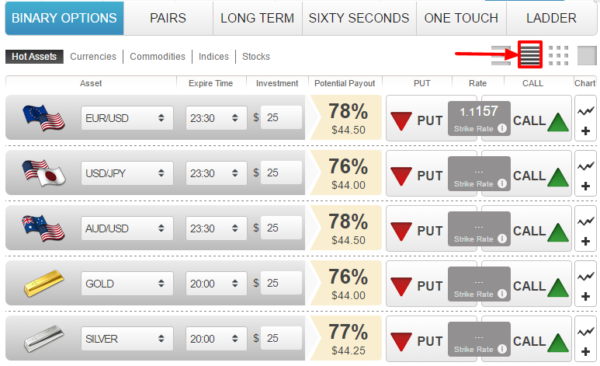Open the chart icon in the AUD/USD row
Image resolution: width=600 pixels, height=366 pixels.
click(585, 221)
